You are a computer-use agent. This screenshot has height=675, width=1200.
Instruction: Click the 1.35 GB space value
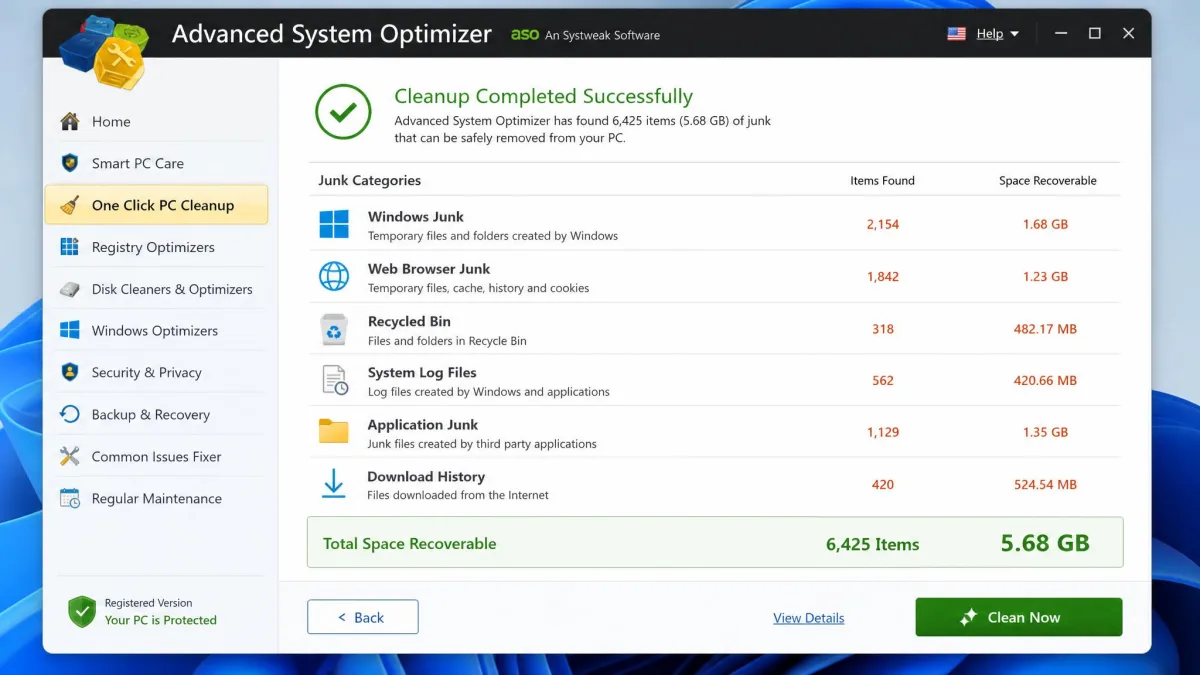[1045, 433]
